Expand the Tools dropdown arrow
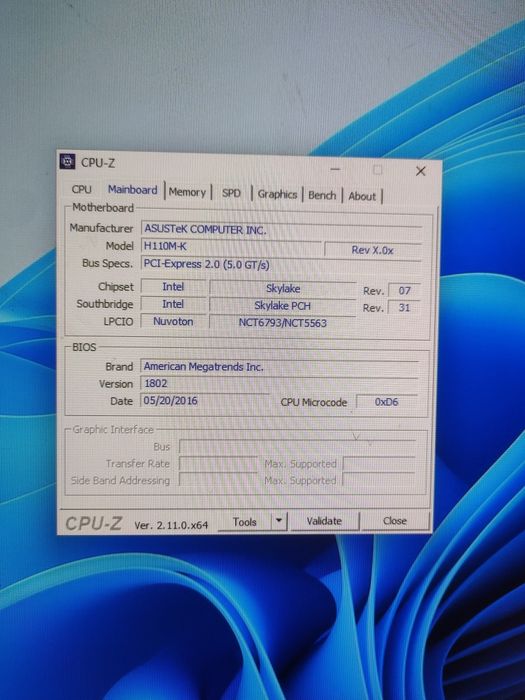Viewport: 525px width, 700px height. 279,521
